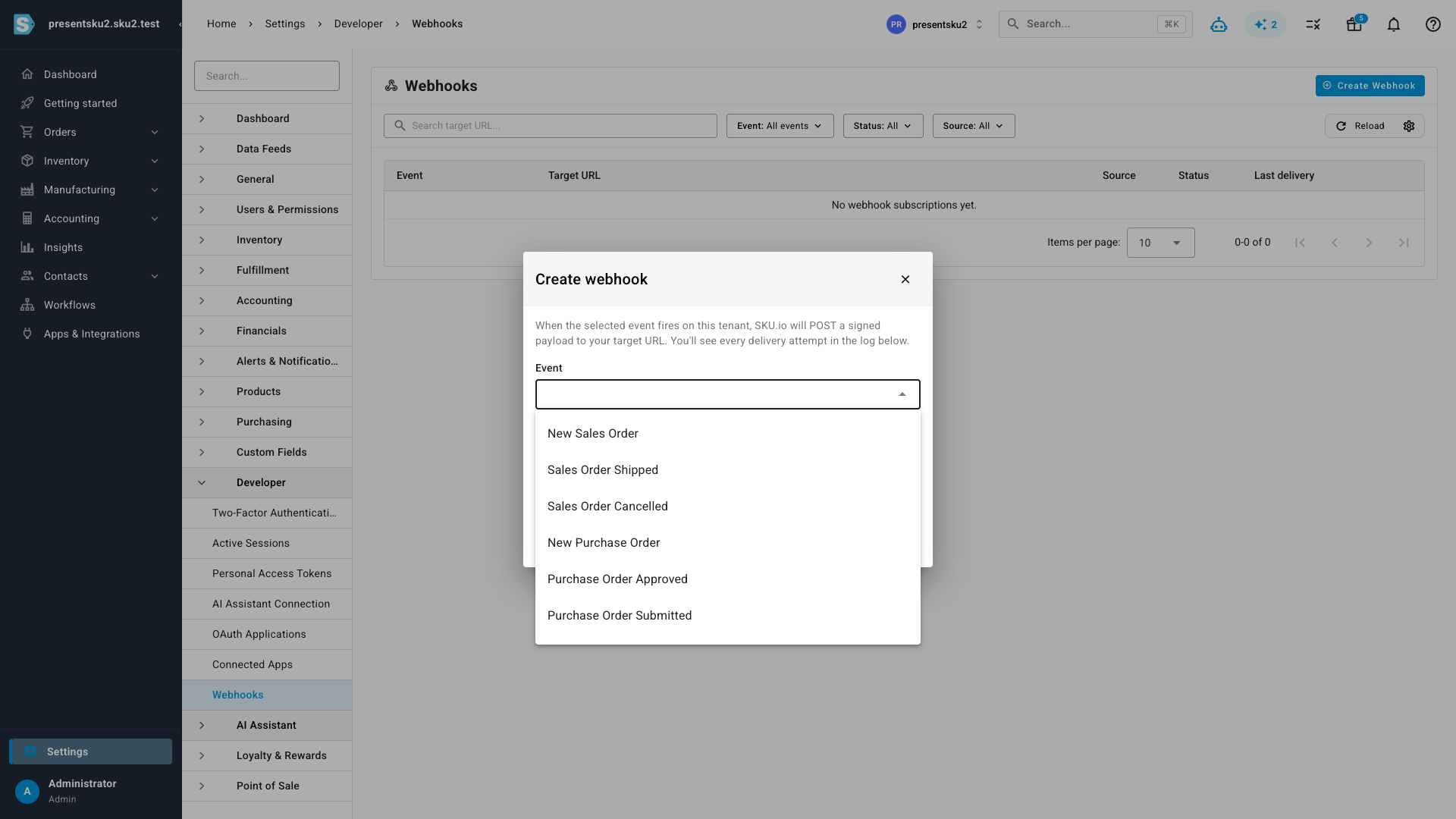Expand the Data Feeds settings section
The image size is (1456, 819).
(x=202, y=149)
